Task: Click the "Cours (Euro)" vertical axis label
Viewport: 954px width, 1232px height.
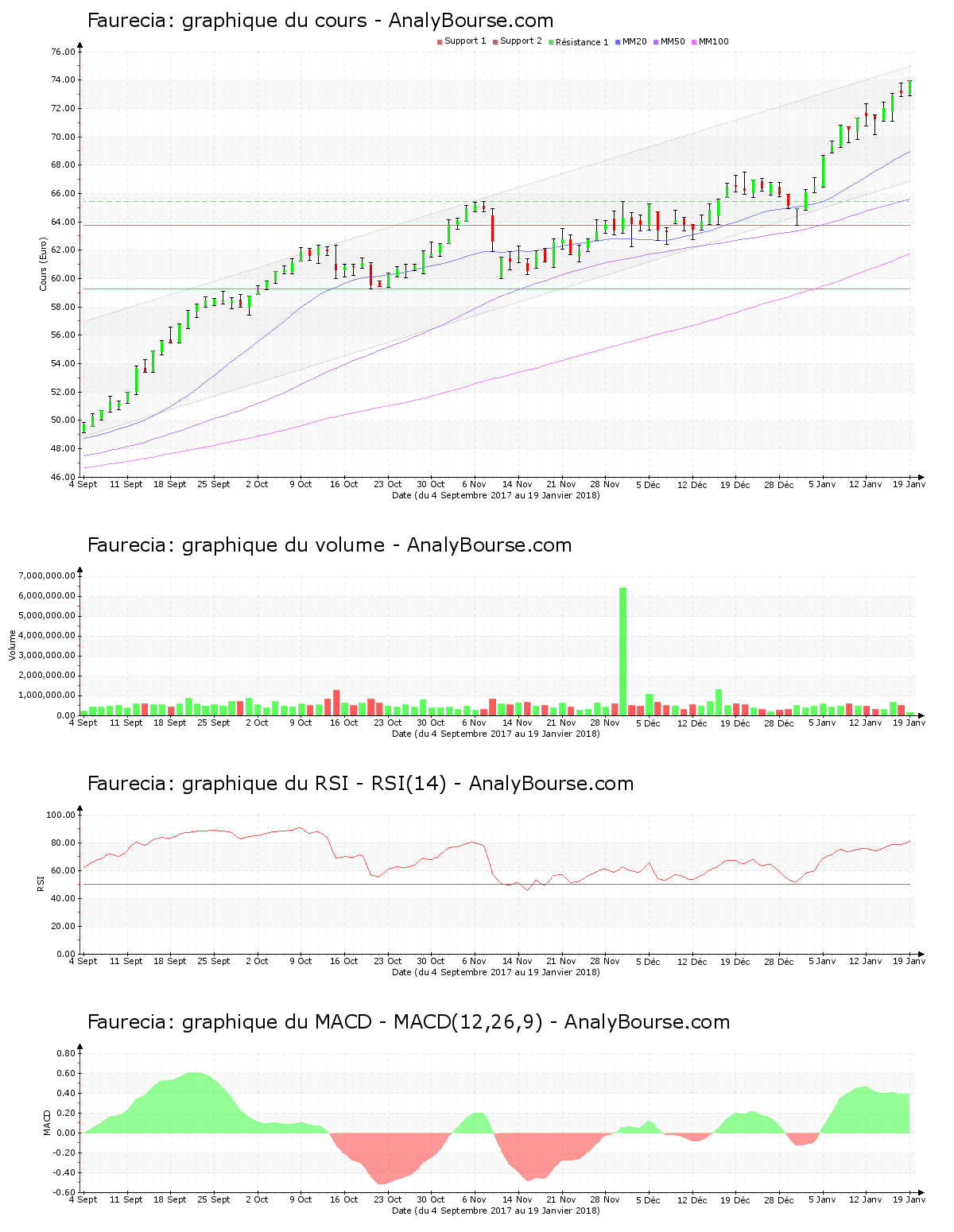Action: 44,264
